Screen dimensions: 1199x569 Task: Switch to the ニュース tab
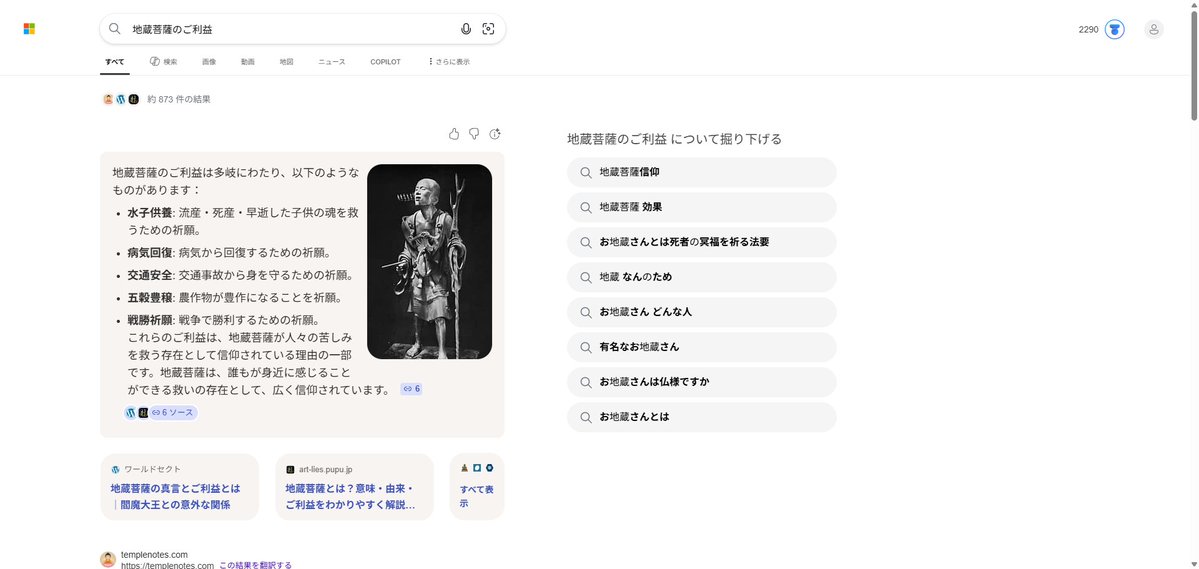click(332, 62)
